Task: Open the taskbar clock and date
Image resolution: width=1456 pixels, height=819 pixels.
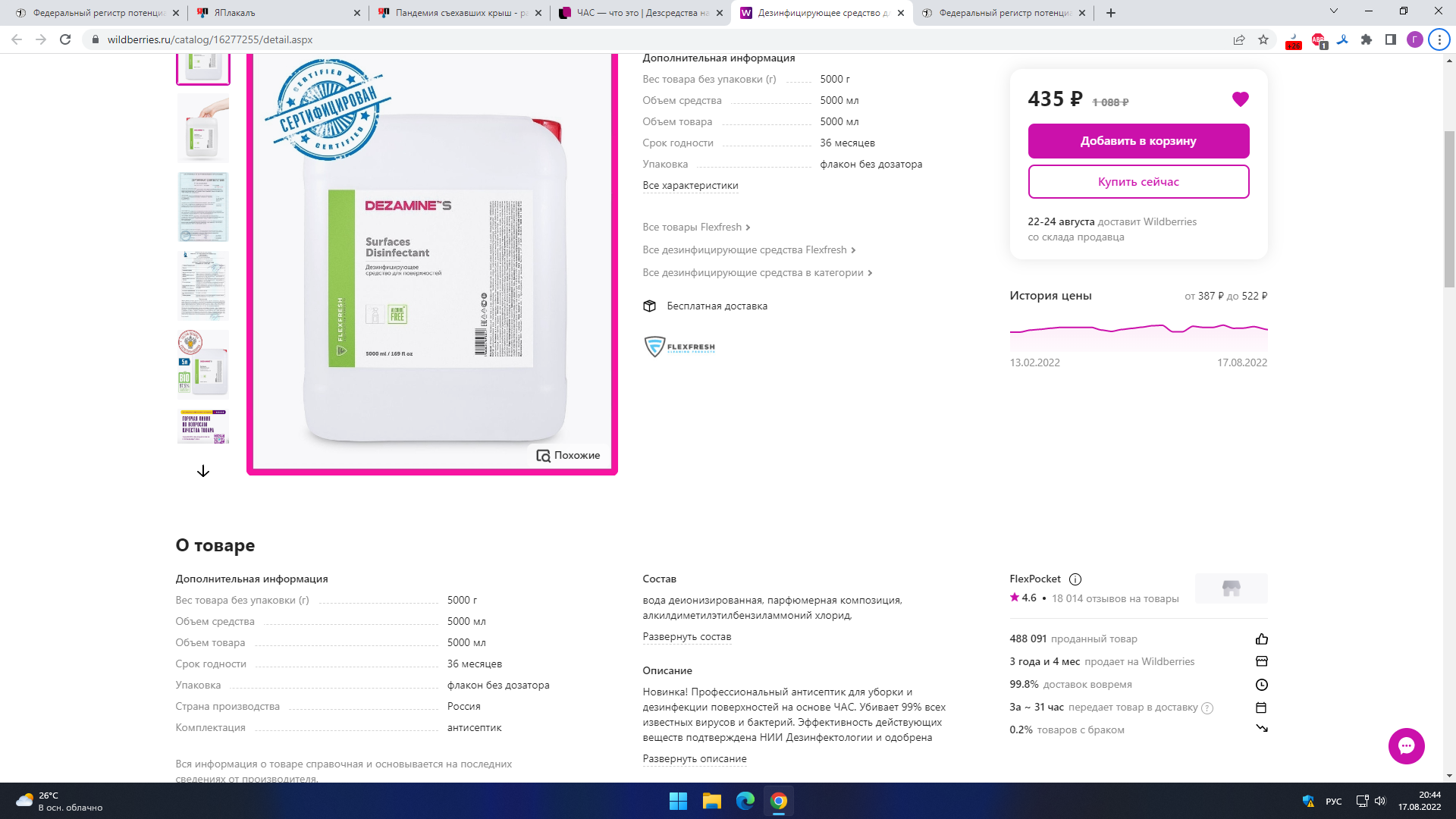Action: tap(1419, 801)
